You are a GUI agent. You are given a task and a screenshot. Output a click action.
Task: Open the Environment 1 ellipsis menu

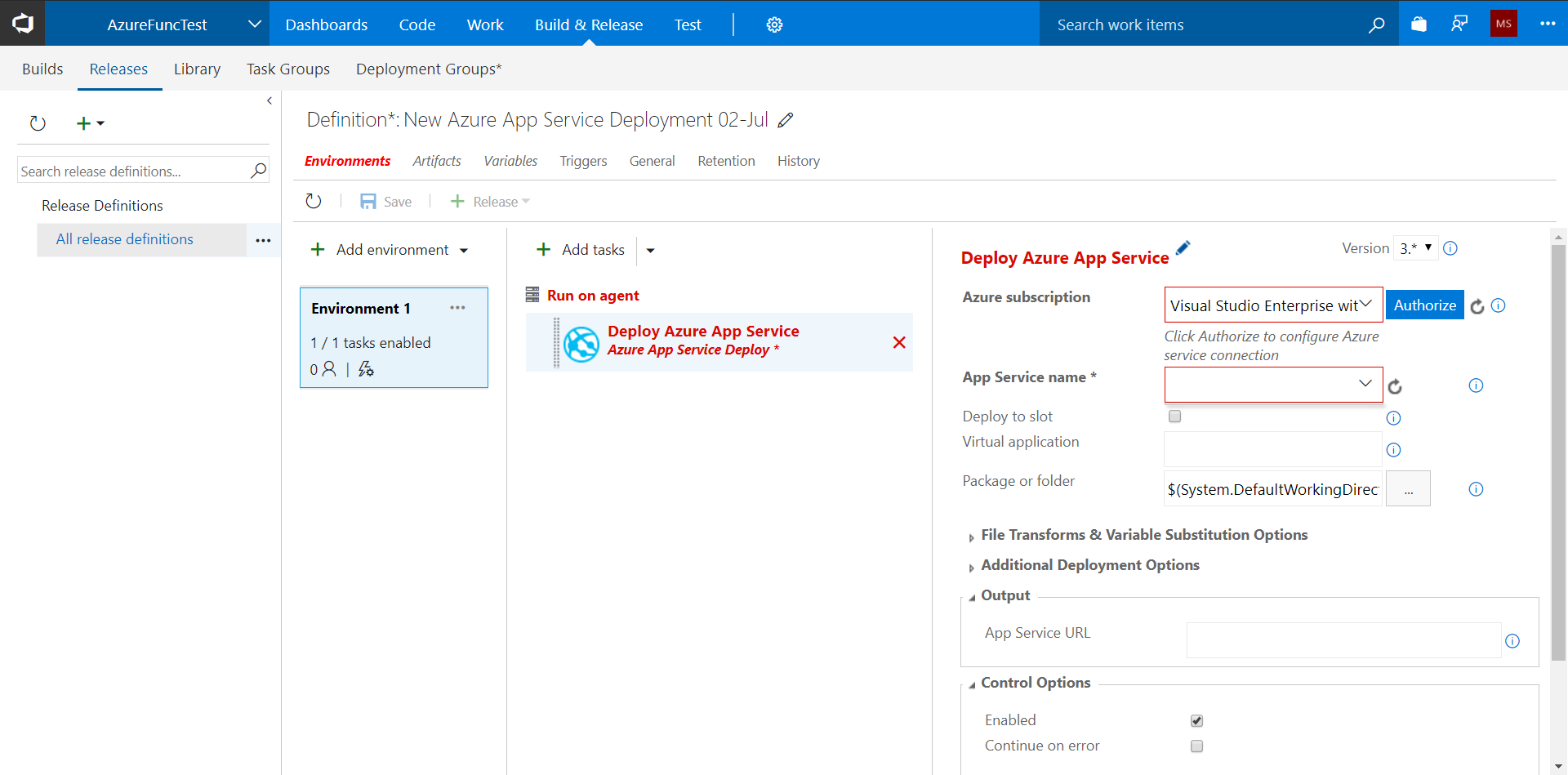pyautogui.click(x=457, y=308)
